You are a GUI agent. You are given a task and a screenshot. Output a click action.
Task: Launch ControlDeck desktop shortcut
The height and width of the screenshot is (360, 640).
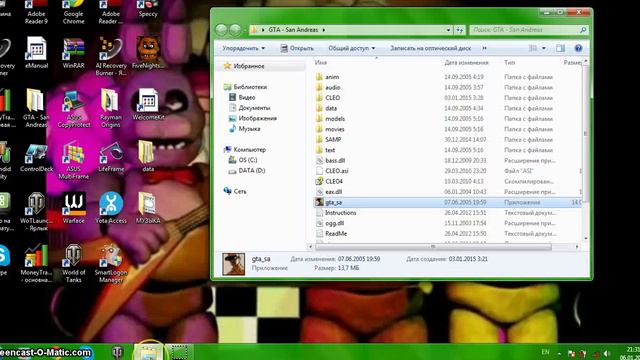[36, 158]
